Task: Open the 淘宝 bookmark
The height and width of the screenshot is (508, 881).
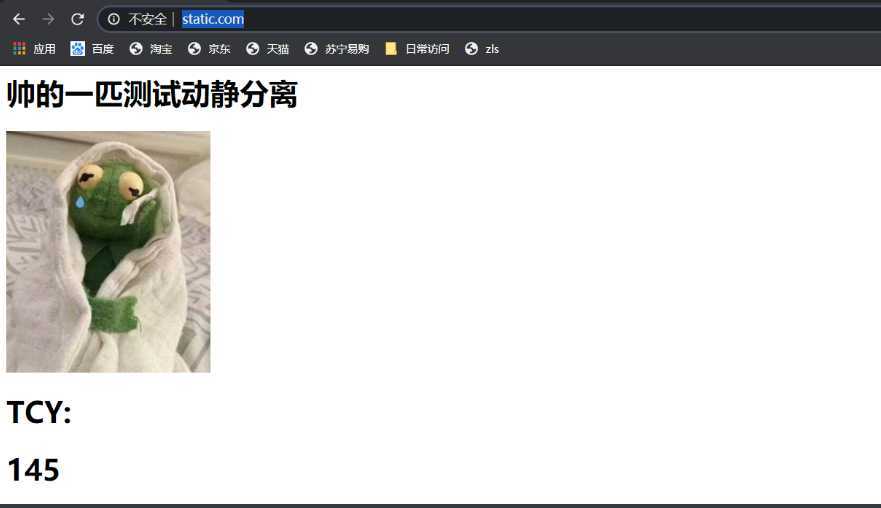Action: (x=151, y=49)
